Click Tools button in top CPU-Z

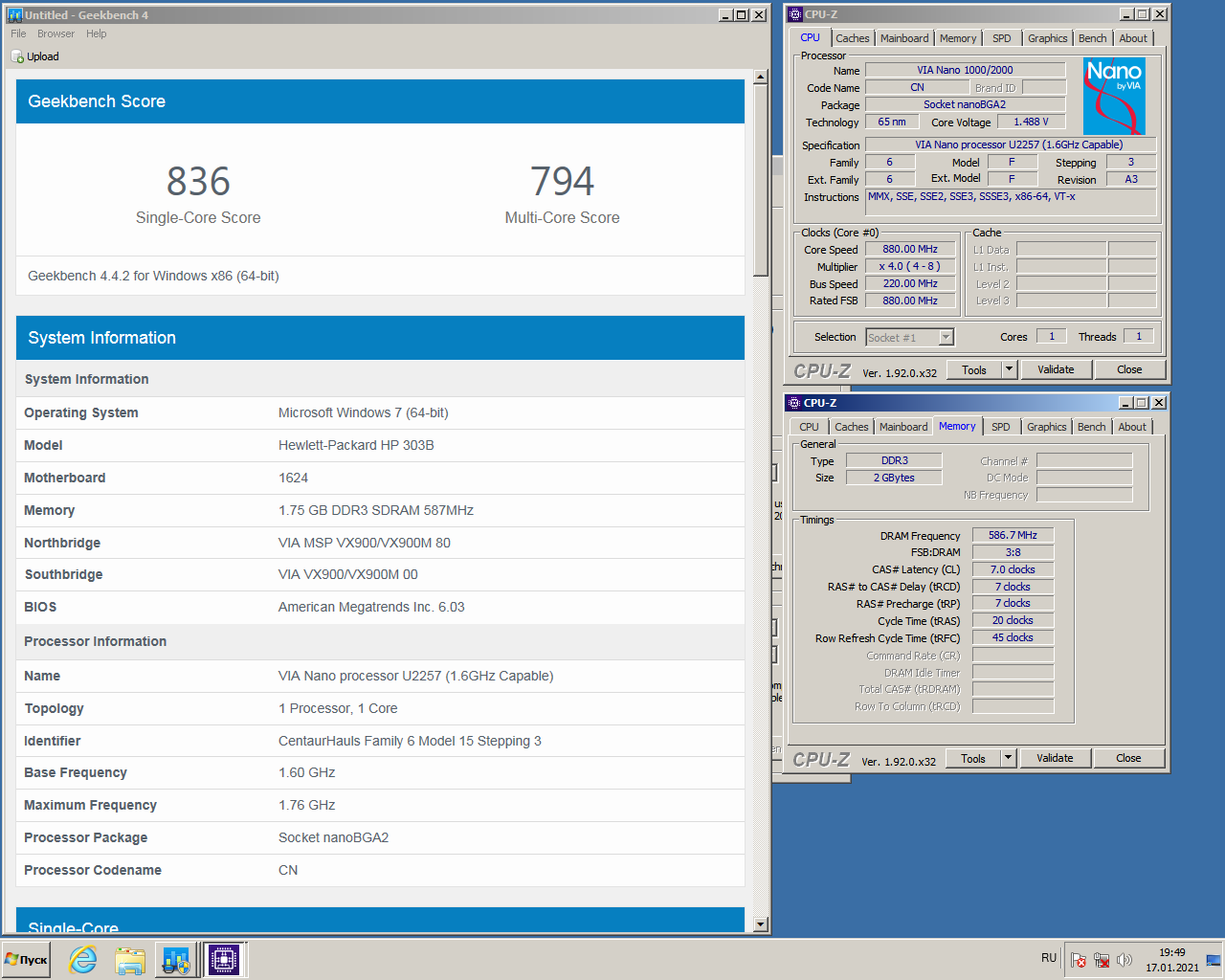click(974, 369)
